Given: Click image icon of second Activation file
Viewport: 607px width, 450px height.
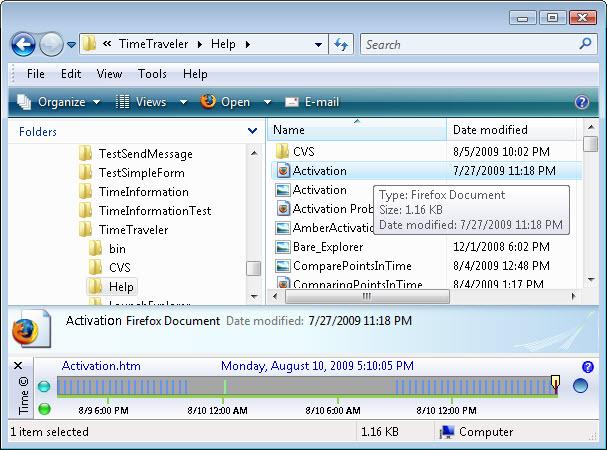Looking at the screenshot, I should (x=283, y=190).
